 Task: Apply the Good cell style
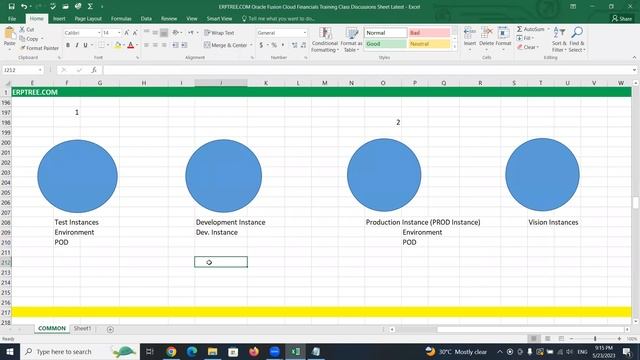point(385,44)
